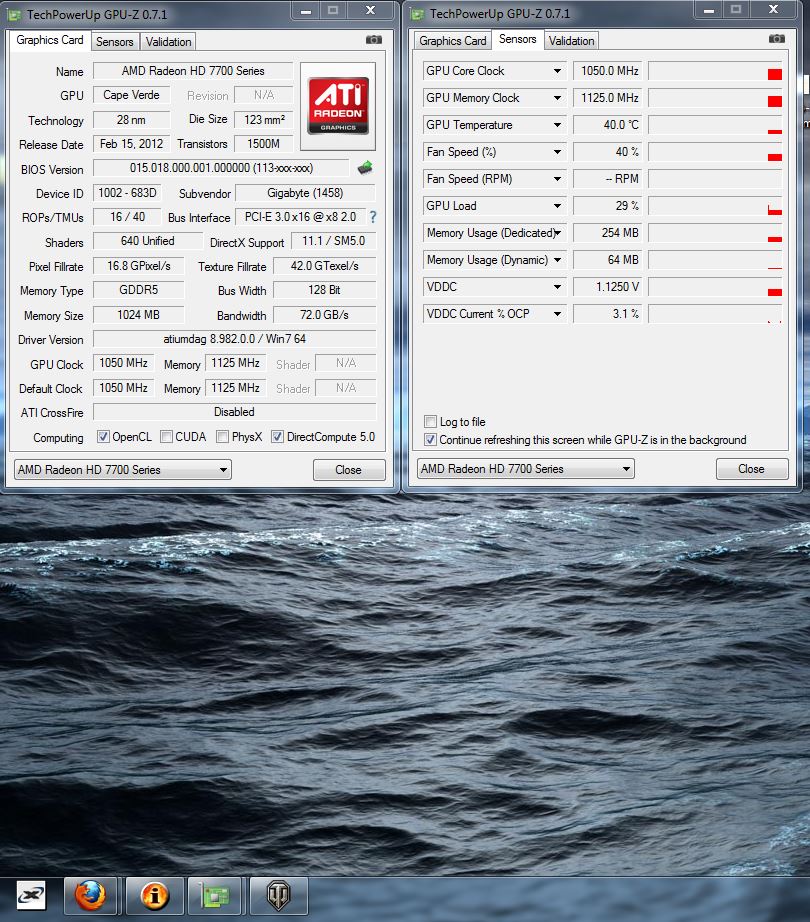Click the 1050.0 MHz core clock value
This screenshot has height=922, width=810.
click(608, 71)
